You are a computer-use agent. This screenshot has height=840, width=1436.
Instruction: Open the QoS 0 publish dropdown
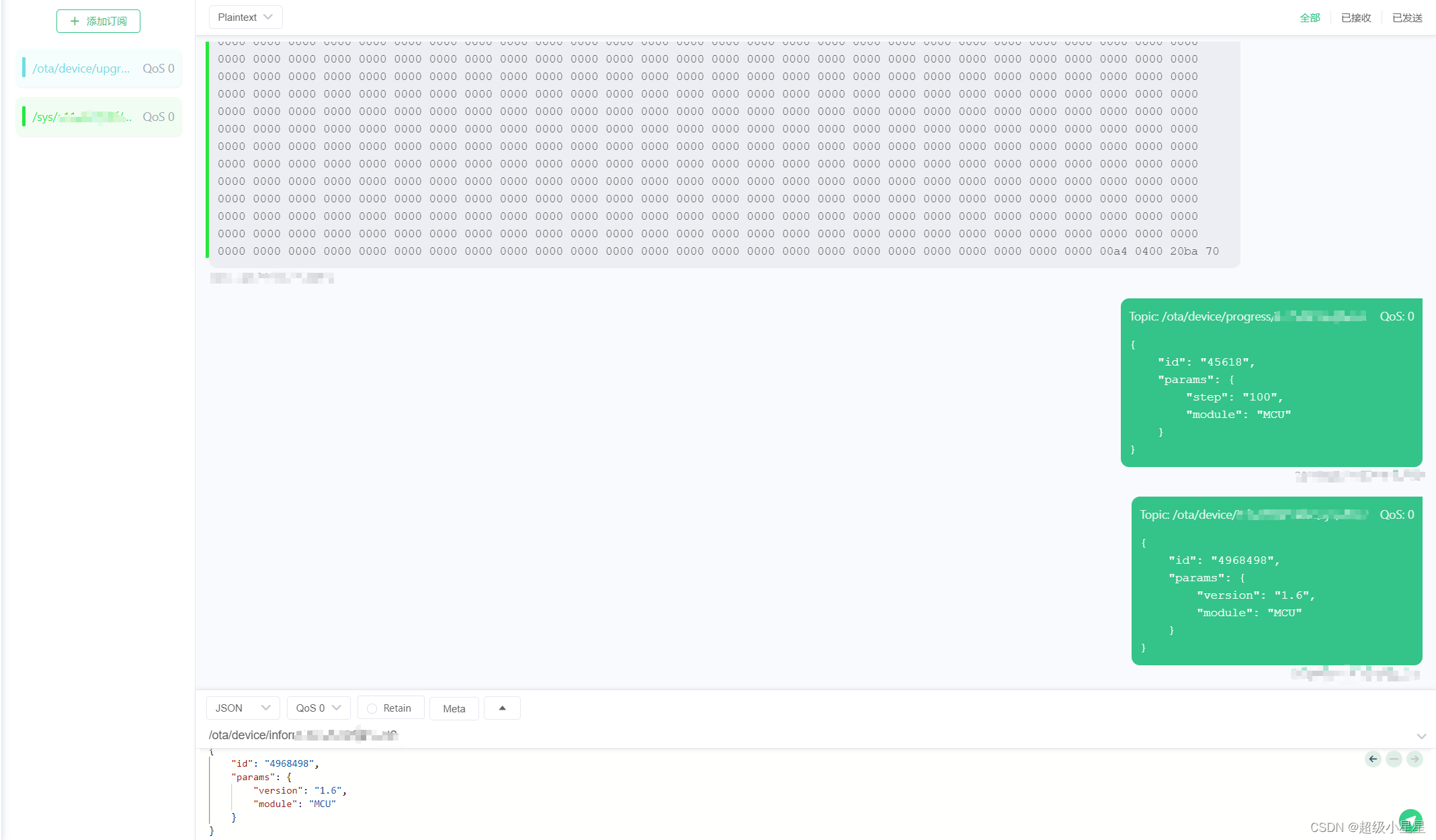319,708
